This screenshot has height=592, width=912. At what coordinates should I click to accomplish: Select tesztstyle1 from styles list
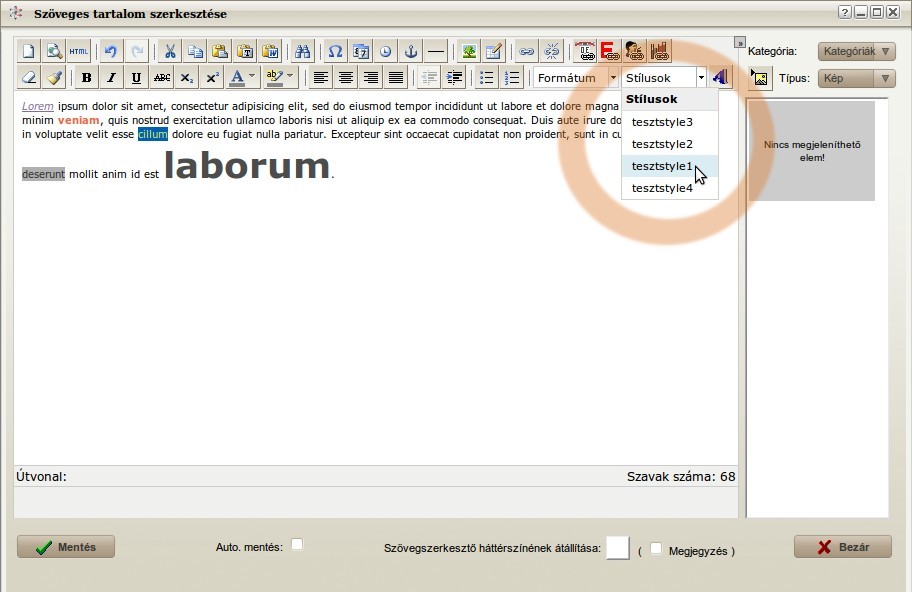[662, 166]
